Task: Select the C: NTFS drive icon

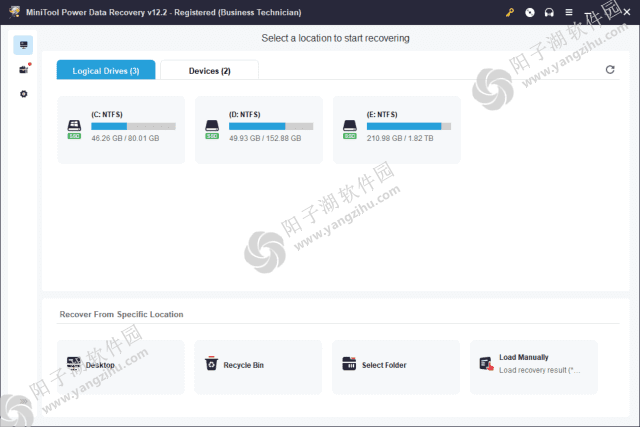Action: 74,129
